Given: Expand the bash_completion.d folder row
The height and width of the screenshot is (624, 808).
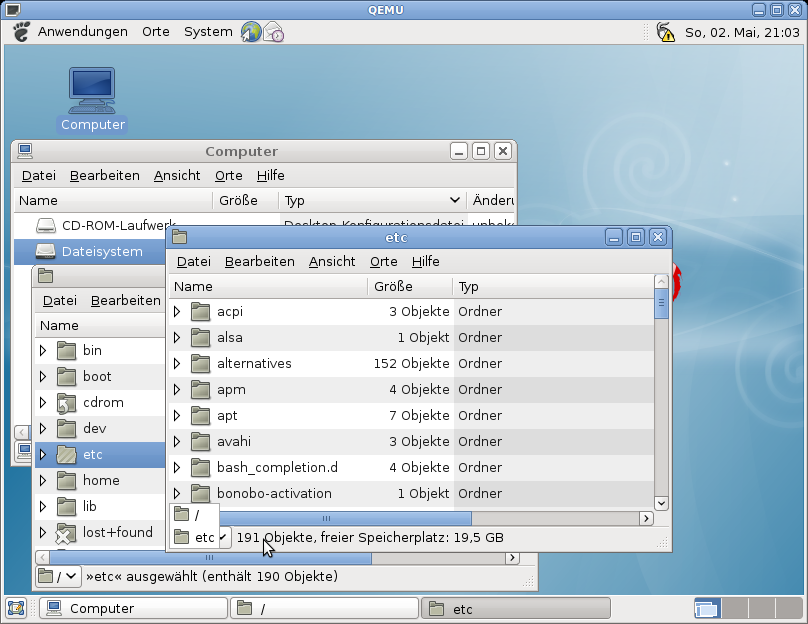Looking at the screenshot, I should 177,467.
